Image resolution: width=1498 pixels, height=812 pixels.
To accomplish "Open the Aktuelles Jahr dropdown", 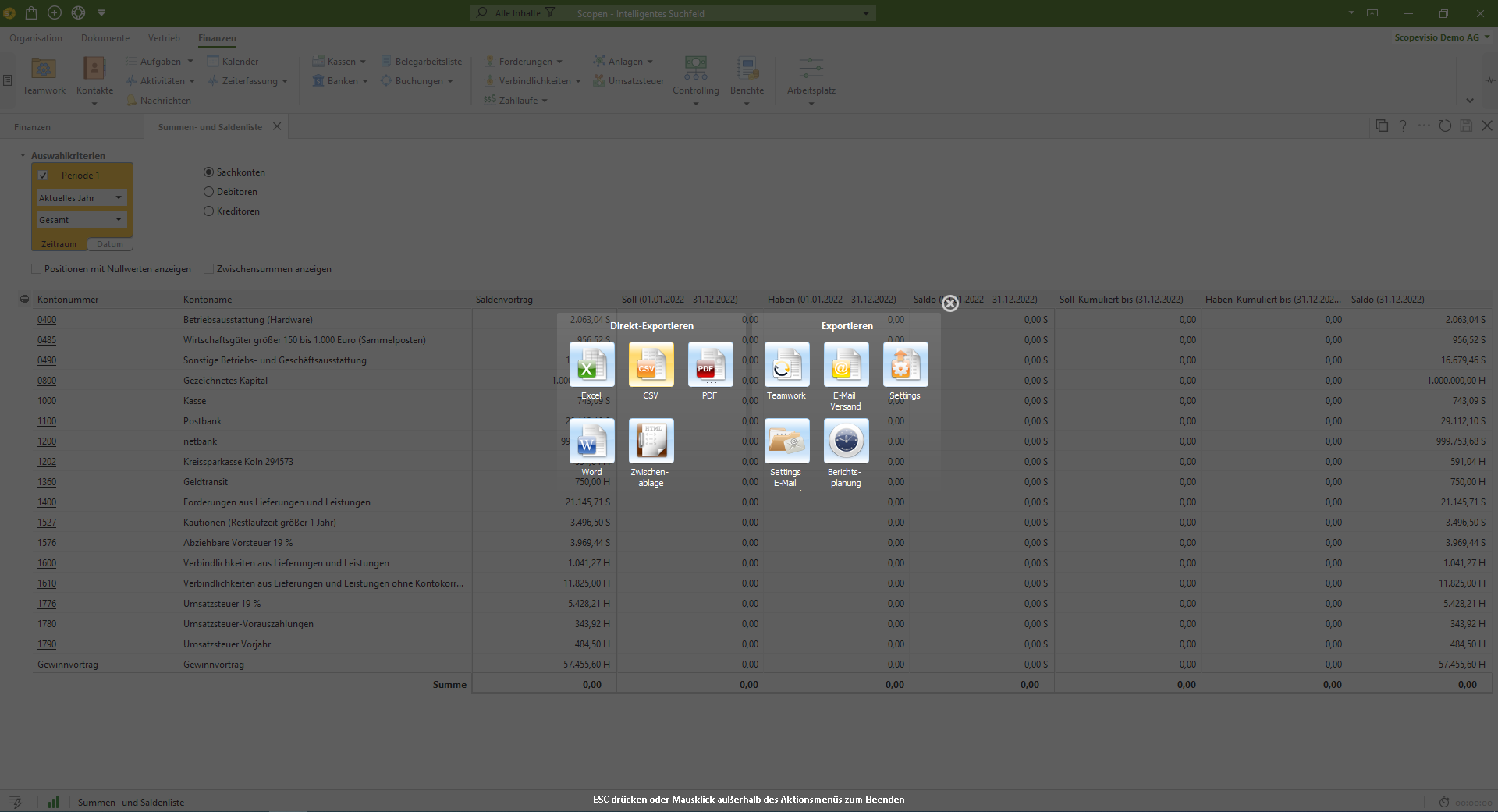I will click(81, 198).
